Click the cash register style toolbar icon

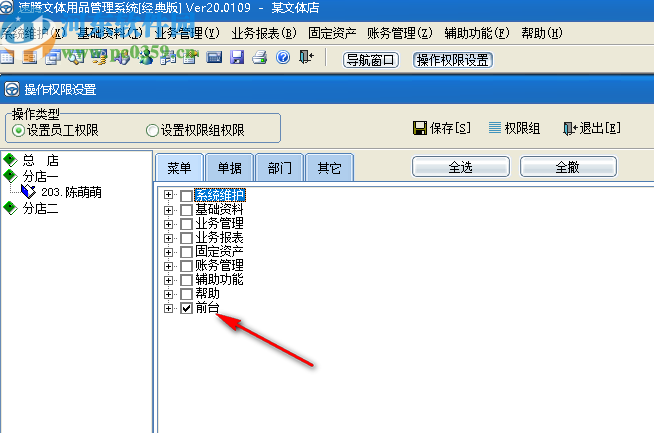click(214, 57)
